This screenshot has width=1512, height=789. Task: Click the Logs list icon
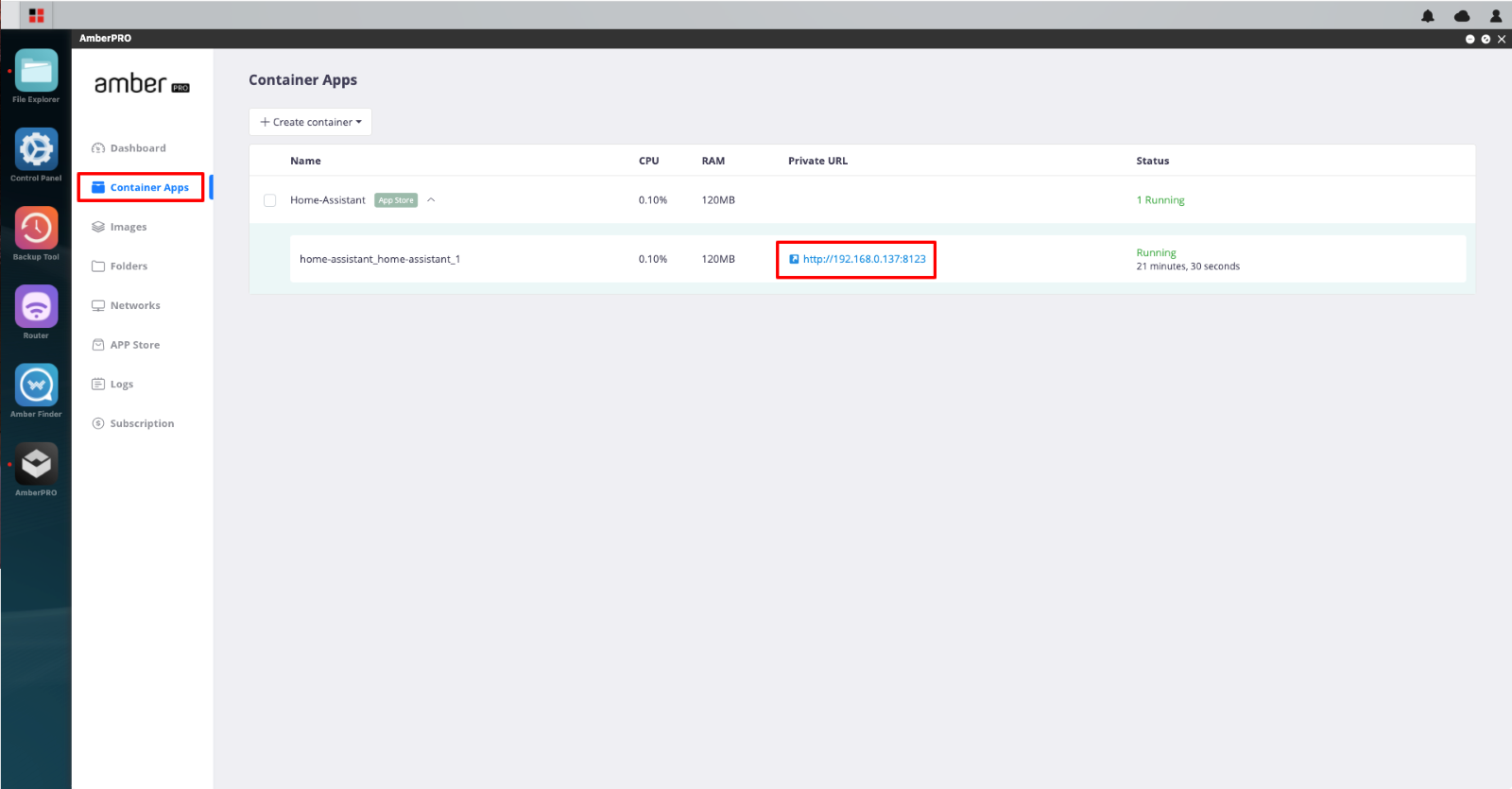click(x=98, y=385)
